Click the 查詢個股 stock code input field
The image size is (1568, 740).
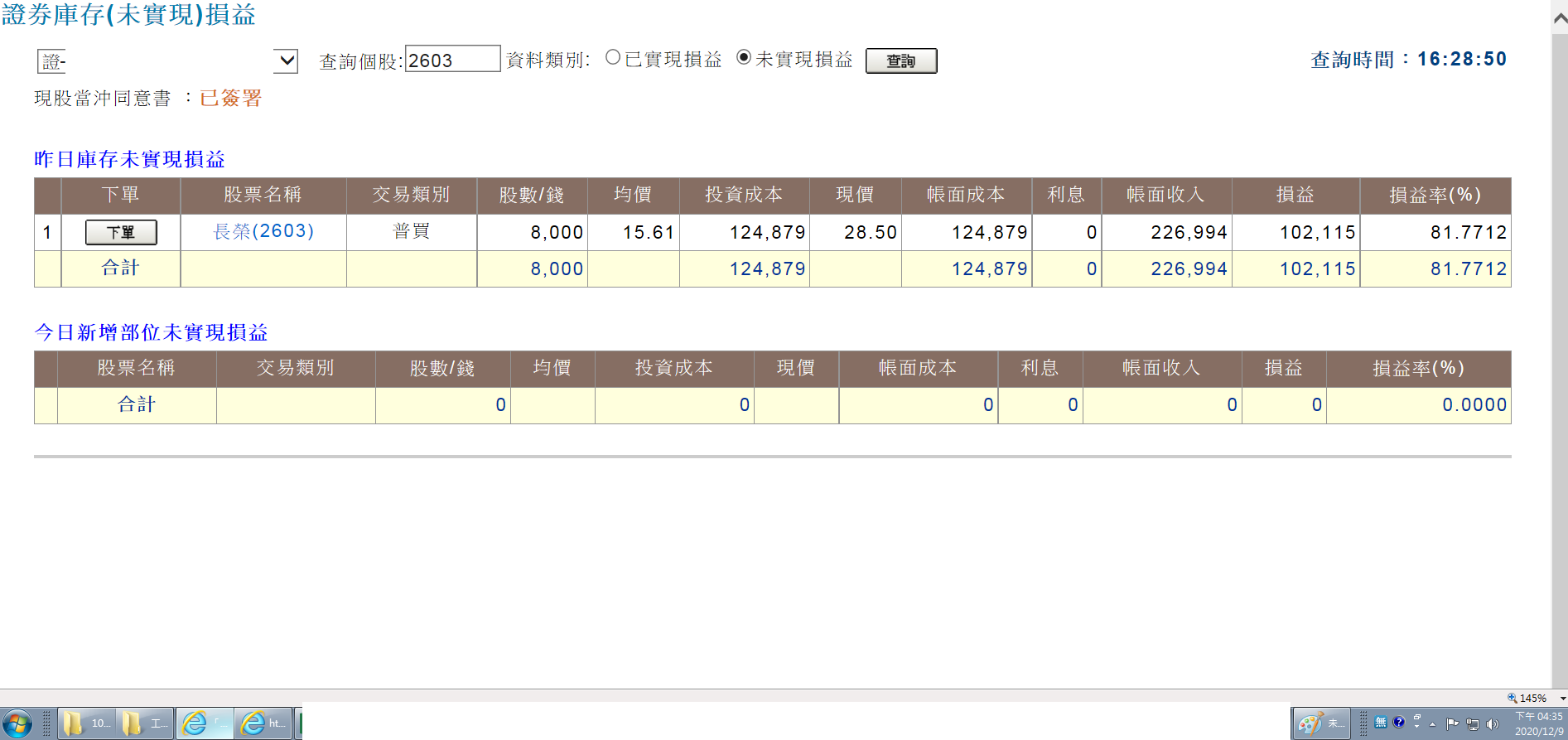pos(453,60)
